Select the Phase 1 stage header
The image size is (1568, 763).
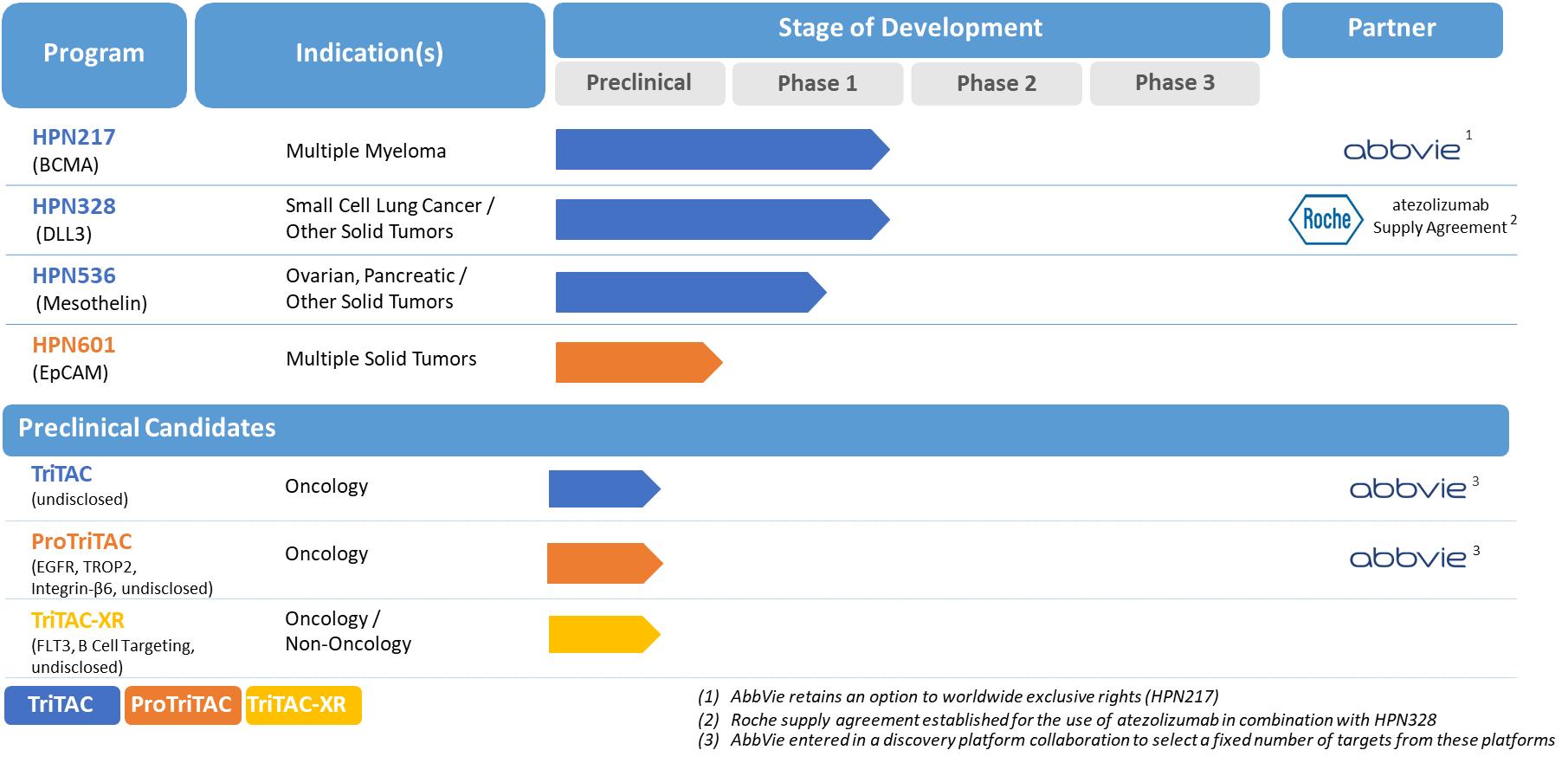[x=817, y=83]
